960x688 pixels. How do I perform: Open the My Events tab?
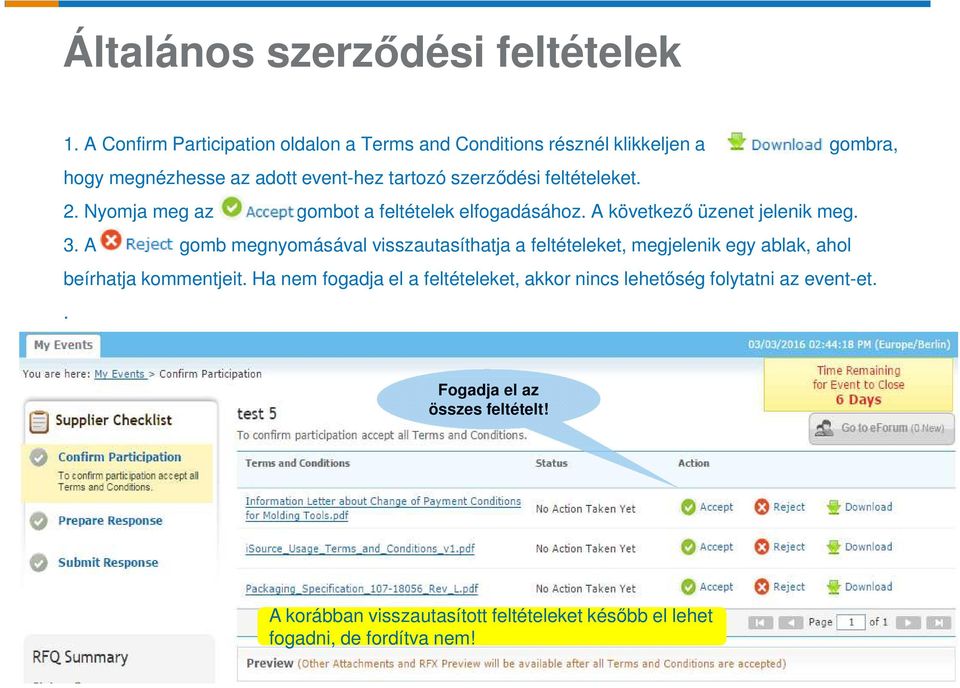(x=63, y=345)
